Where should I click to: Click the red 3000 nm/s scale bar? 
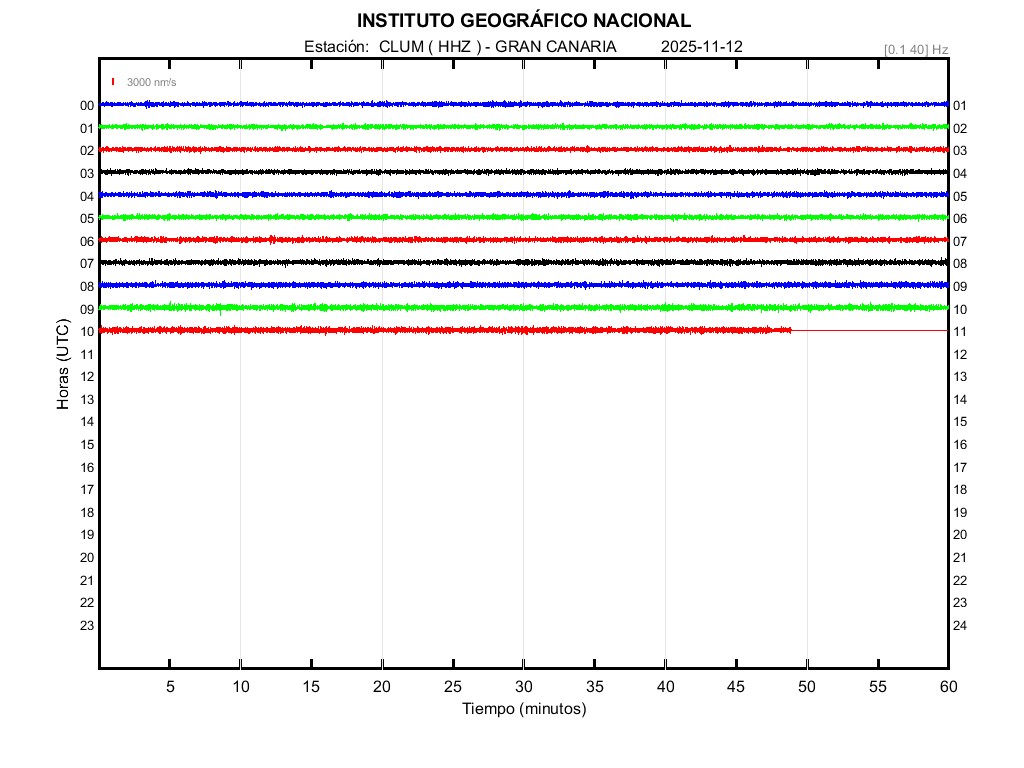coord(113,82)
